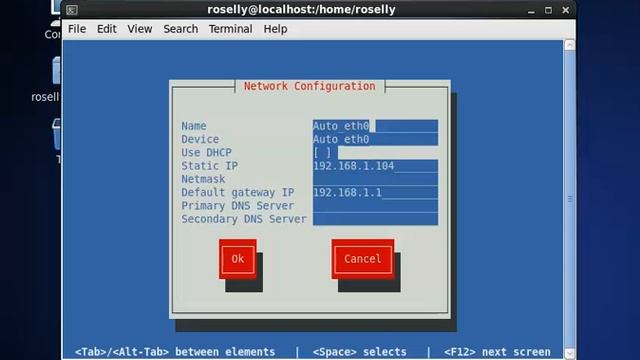Close the terminal window

point(566,10)
